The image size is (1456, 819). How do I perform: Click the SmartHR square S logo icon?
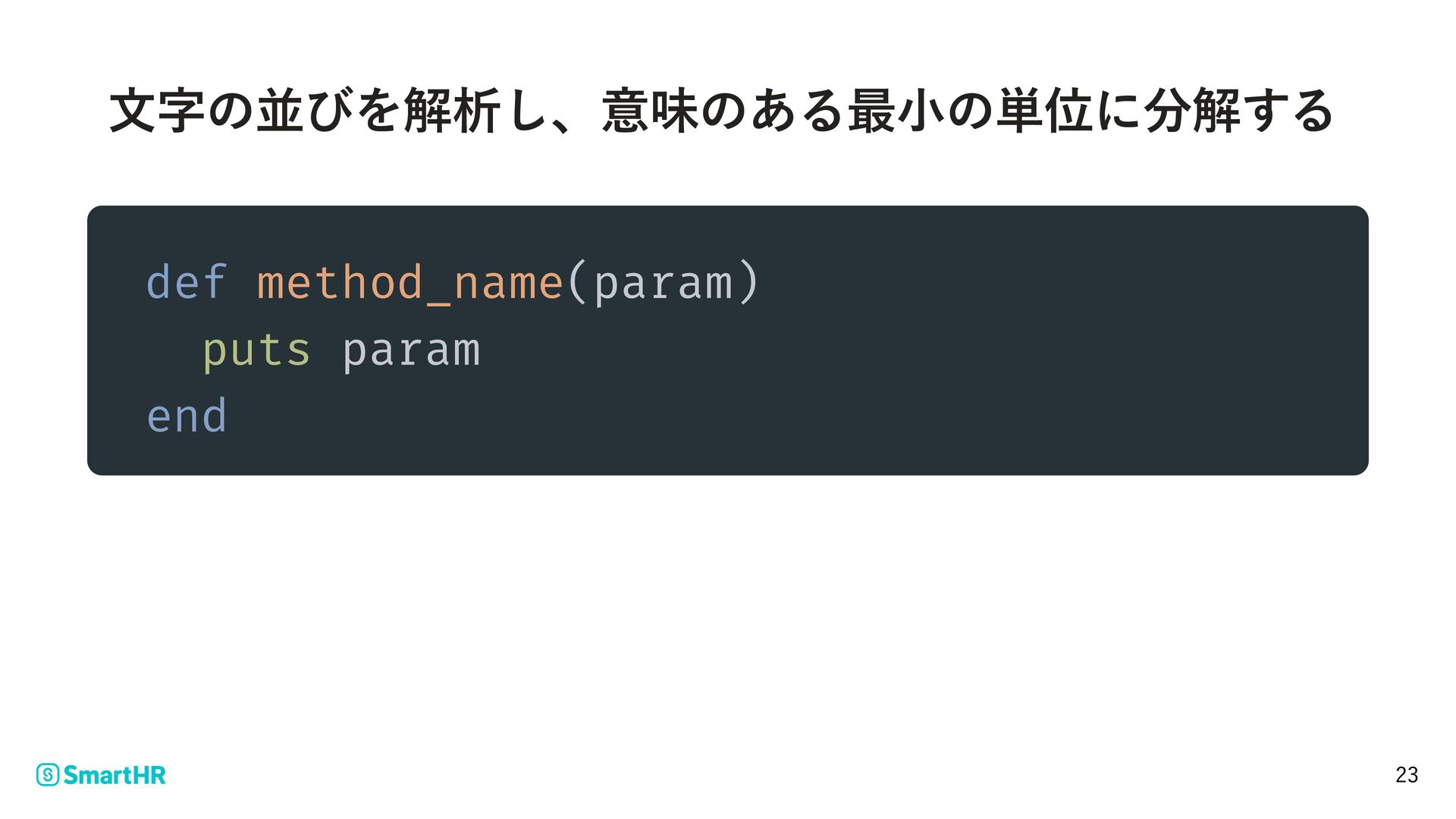pyautogui.click(x=48, y=774)
